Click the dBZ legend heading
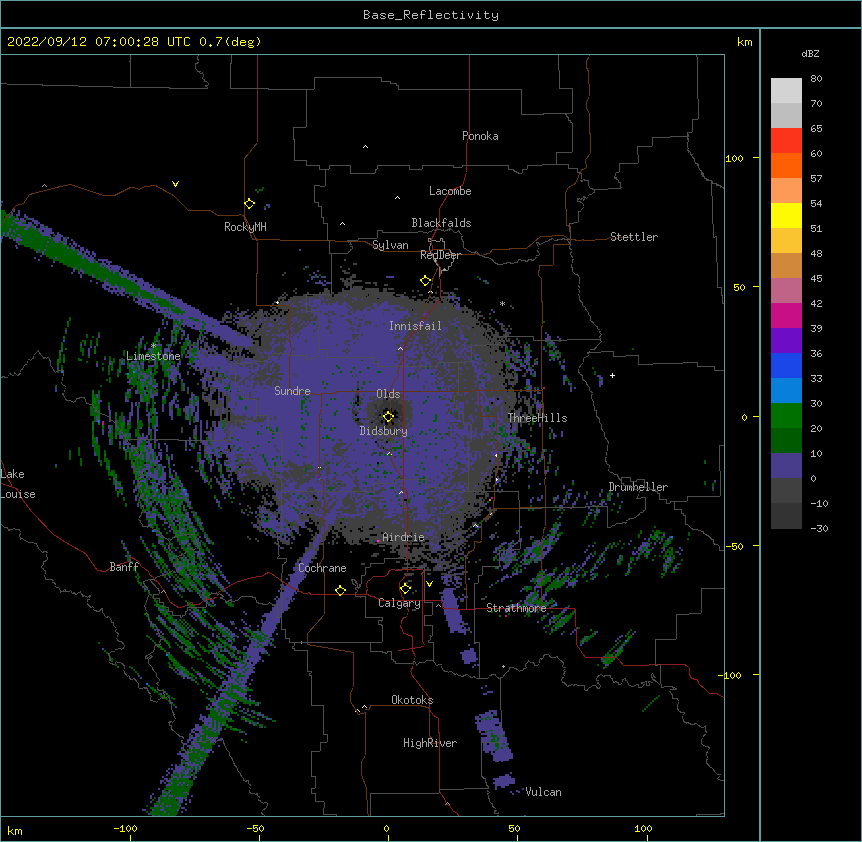This screenshot has height=842, width=862. [810, 53]
